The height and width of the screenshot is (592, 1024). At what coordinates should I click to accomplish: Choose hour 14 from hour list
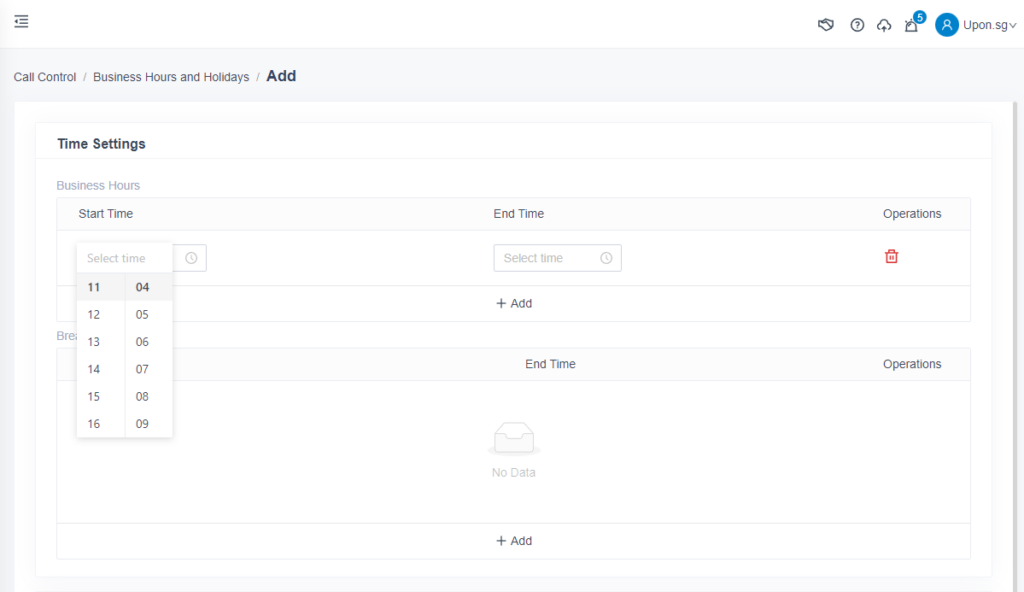click(x=94, y=369)
